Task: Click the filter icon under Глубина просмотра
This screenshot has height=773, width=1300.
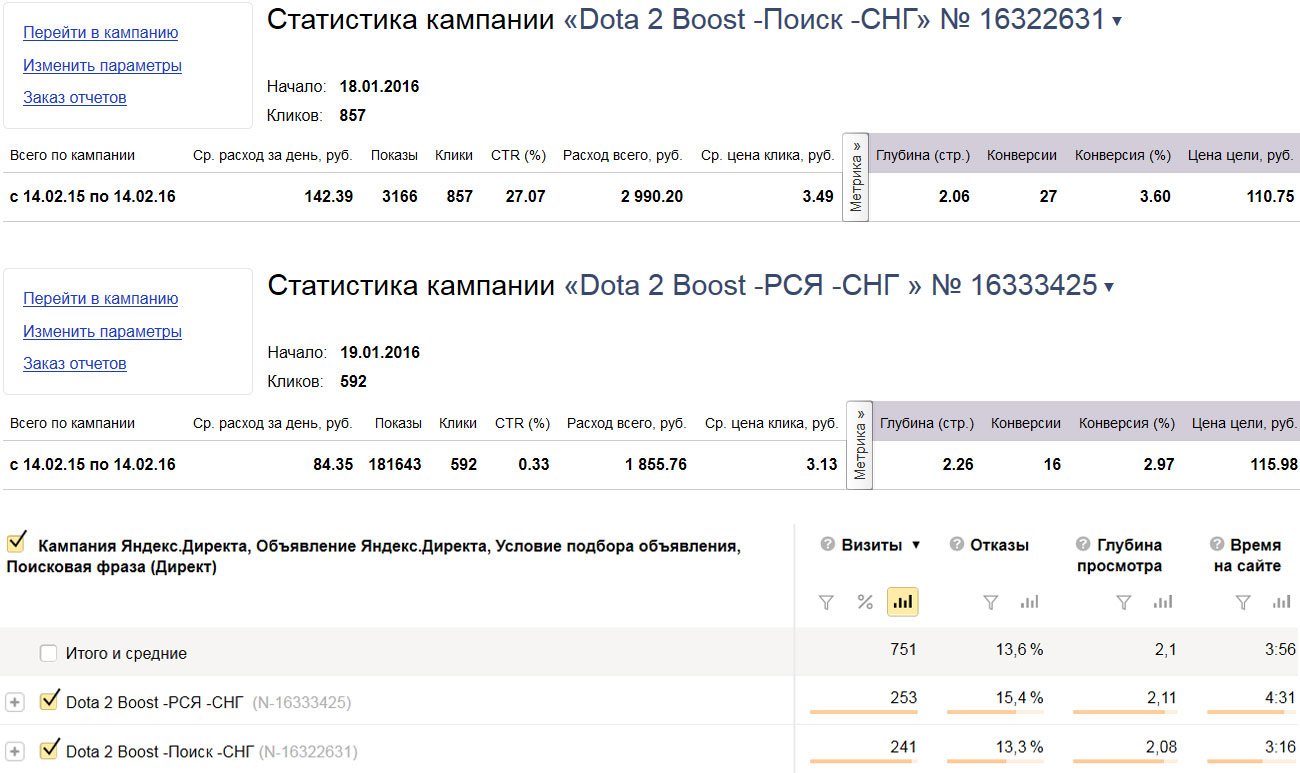Action: tap(1124, 602)
